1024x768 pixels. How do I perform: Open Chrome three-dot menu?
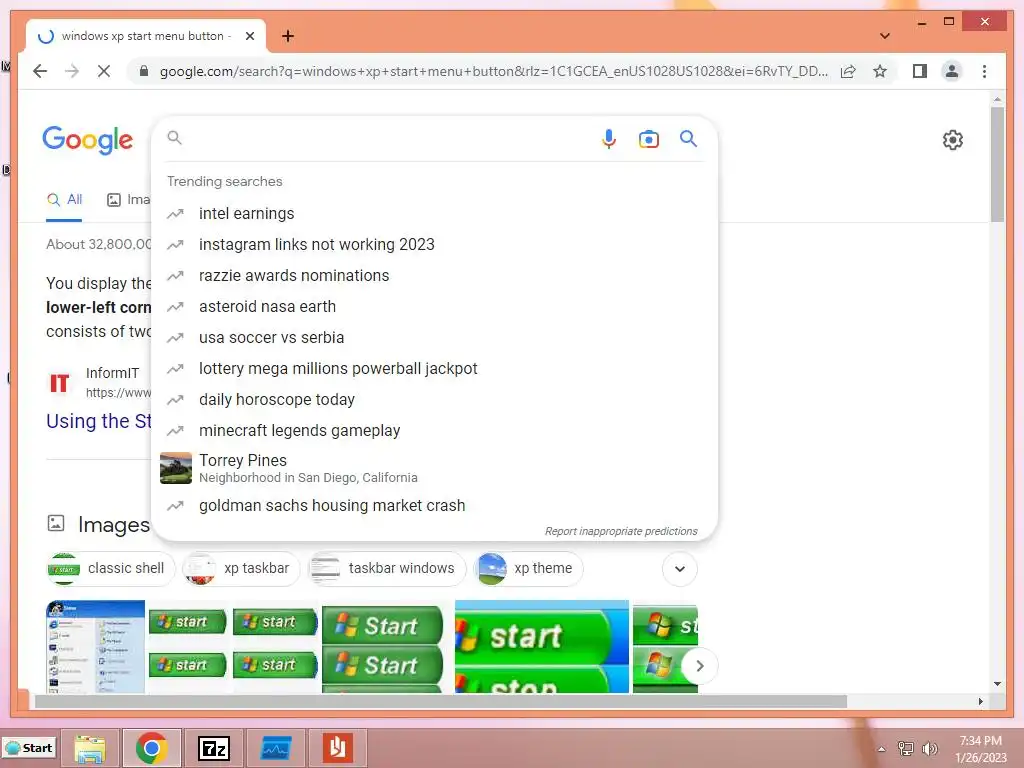pos(984,71)
